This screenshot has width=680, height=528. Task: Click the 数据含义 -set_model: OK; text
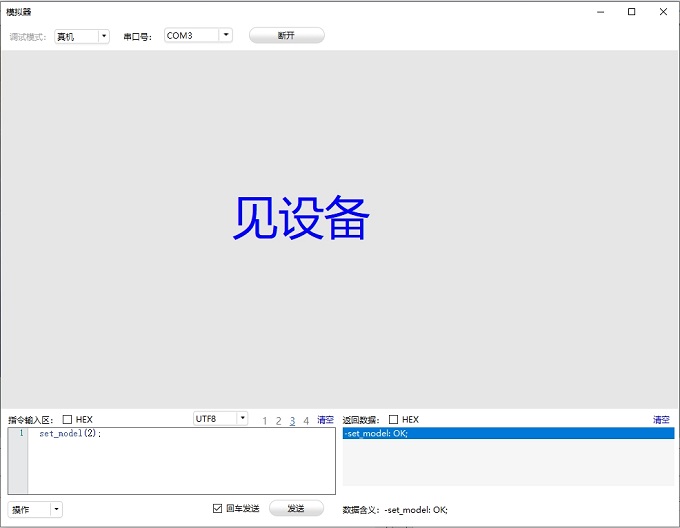point(395,510)
